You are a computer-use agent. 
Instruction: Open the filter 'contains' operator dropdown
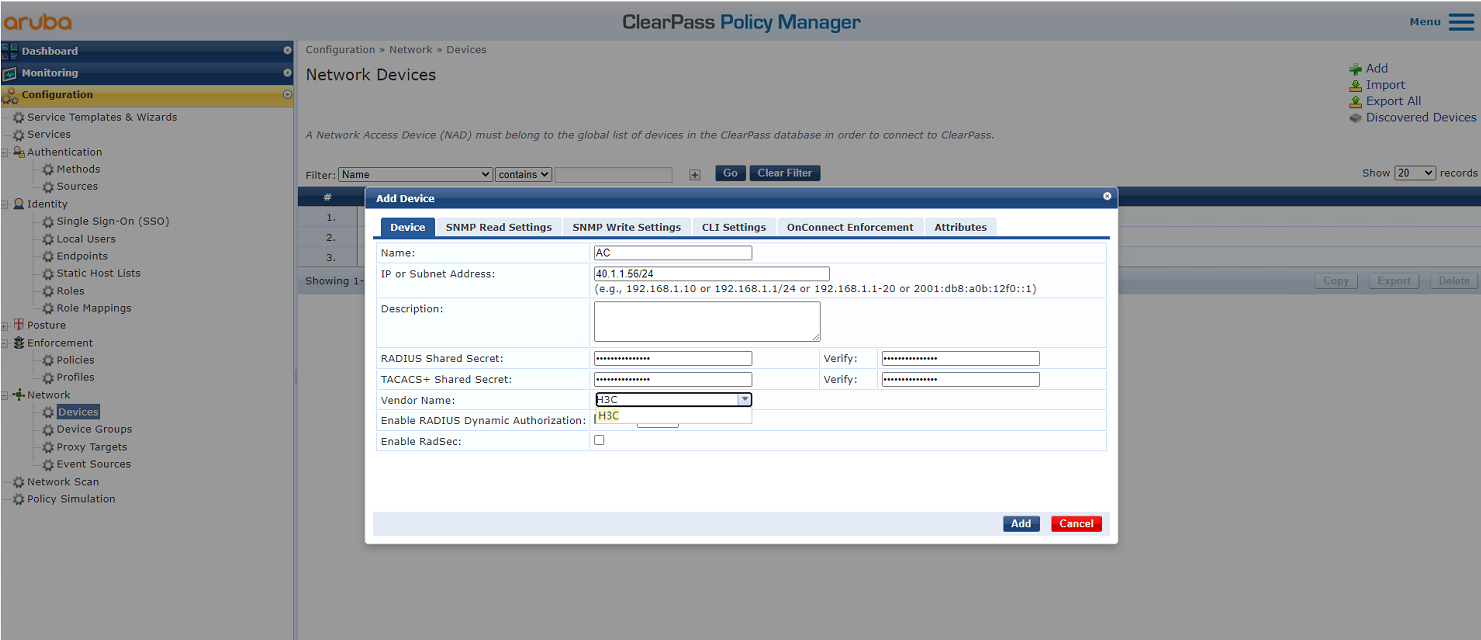point(523,174)
